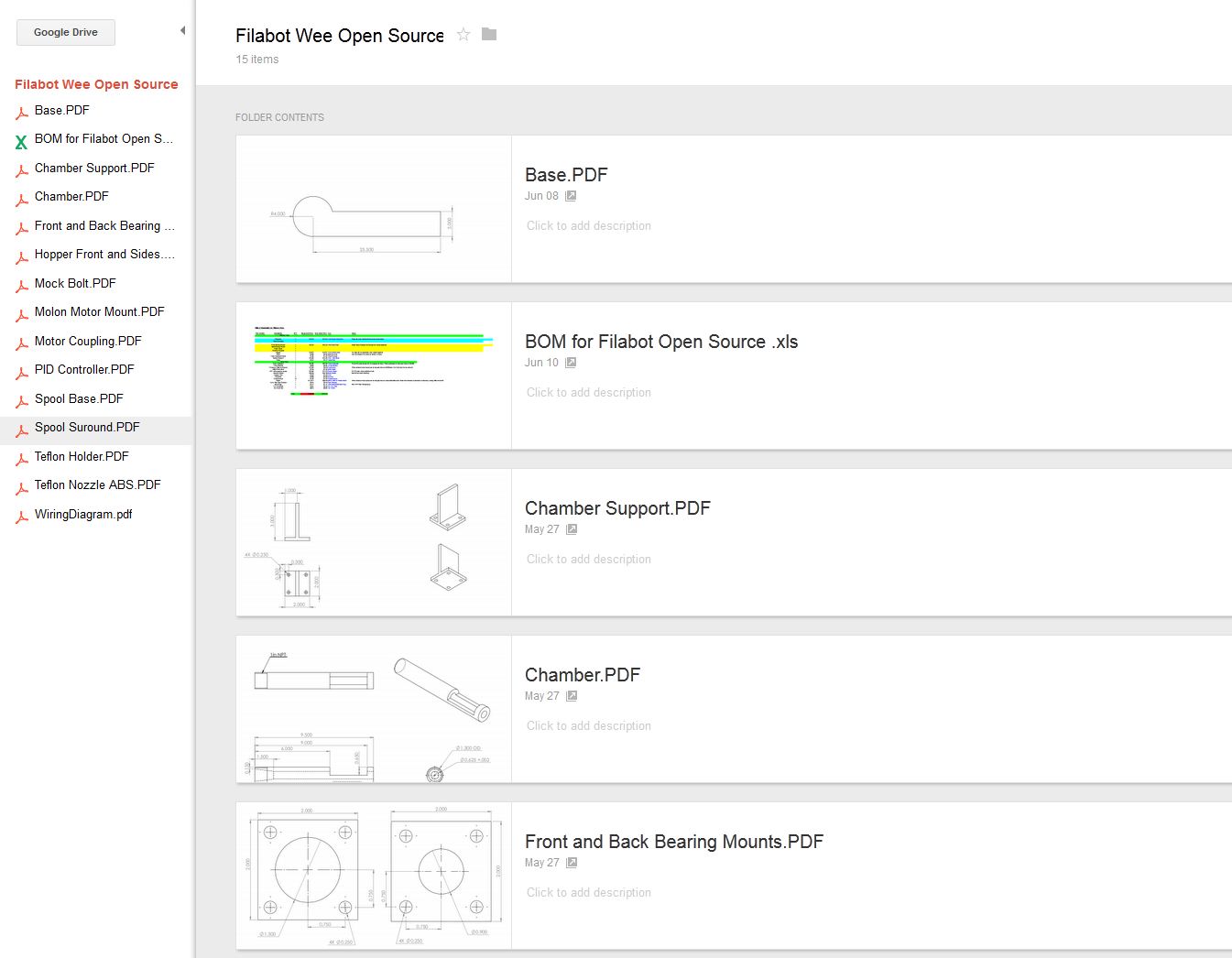This screenshot has width=1232, height=958.
Task: Open the Base.PDF drawing thumbnail
Action: (x=374, y=209)
